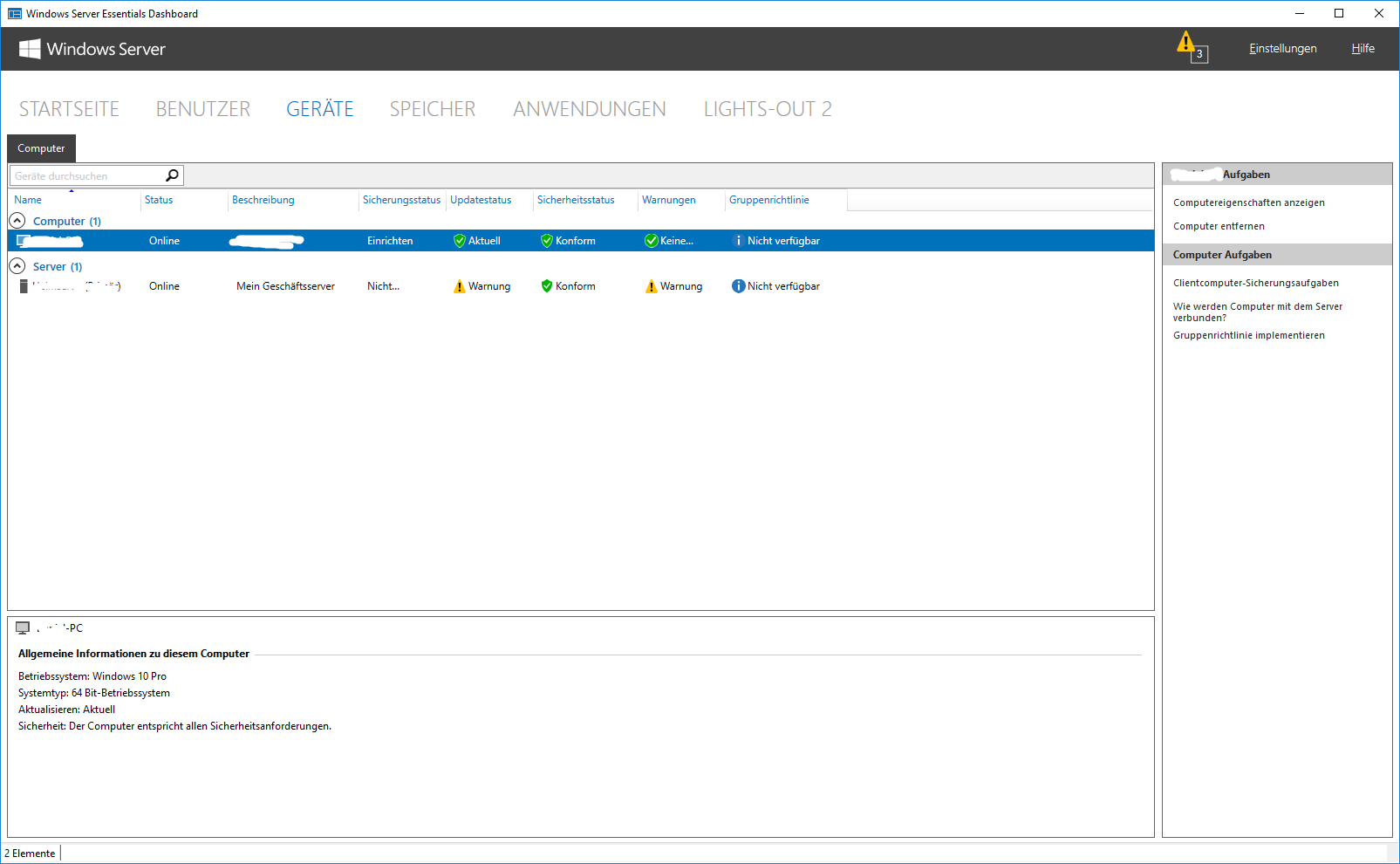
Task: Close the Windows Server Essentials Dashboard
Action: pyautogui.click(x=1379, y=13)
